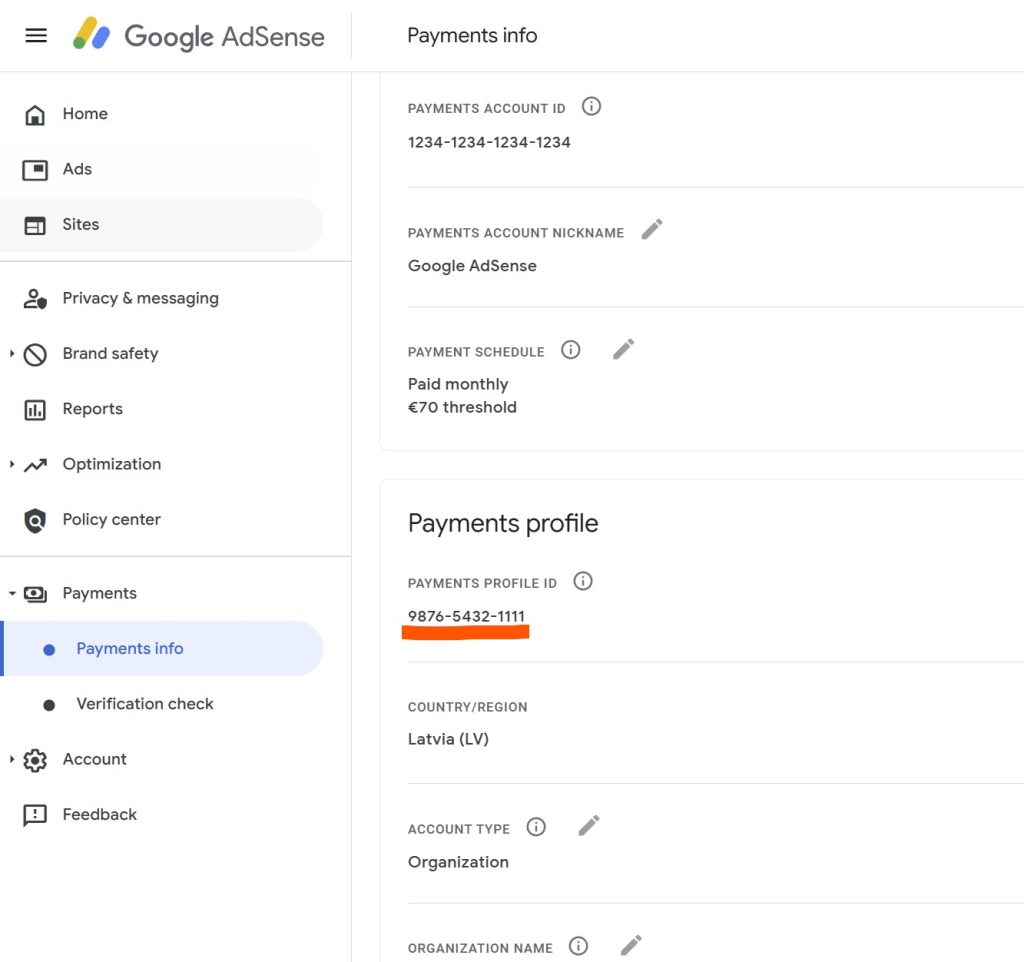Edit the payments account nickname pencil
Screen dimensions: 1024x962
tap(652, 230)
